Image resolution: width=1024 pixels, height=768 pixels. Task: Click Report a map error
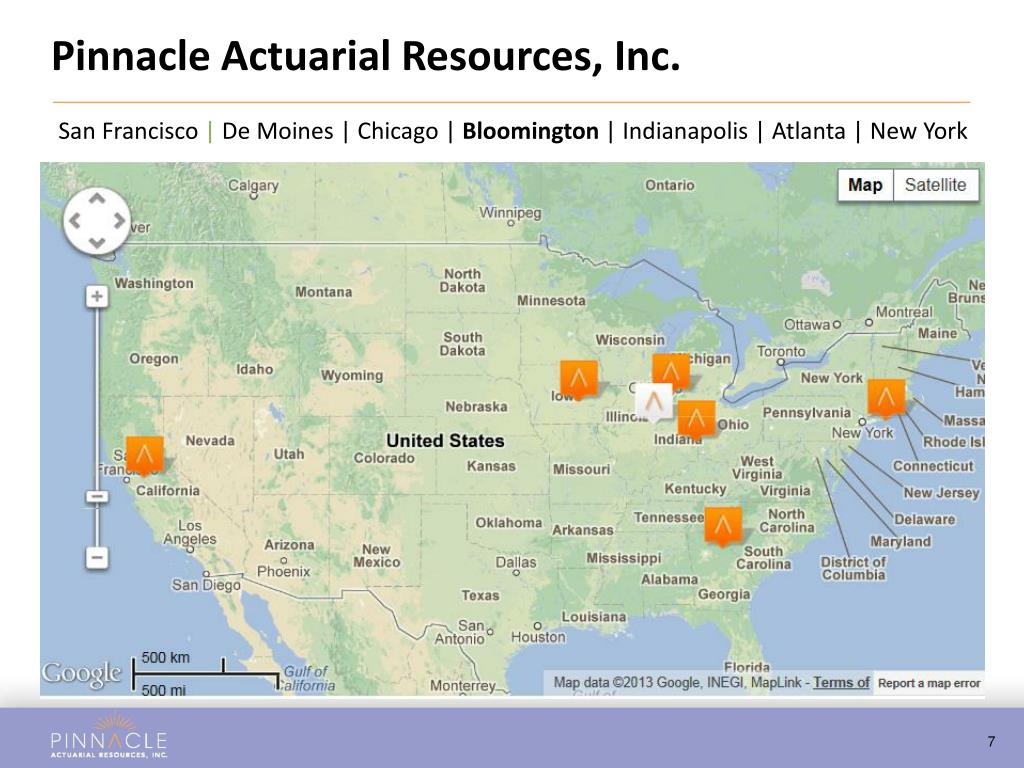(x=929, y=683)
